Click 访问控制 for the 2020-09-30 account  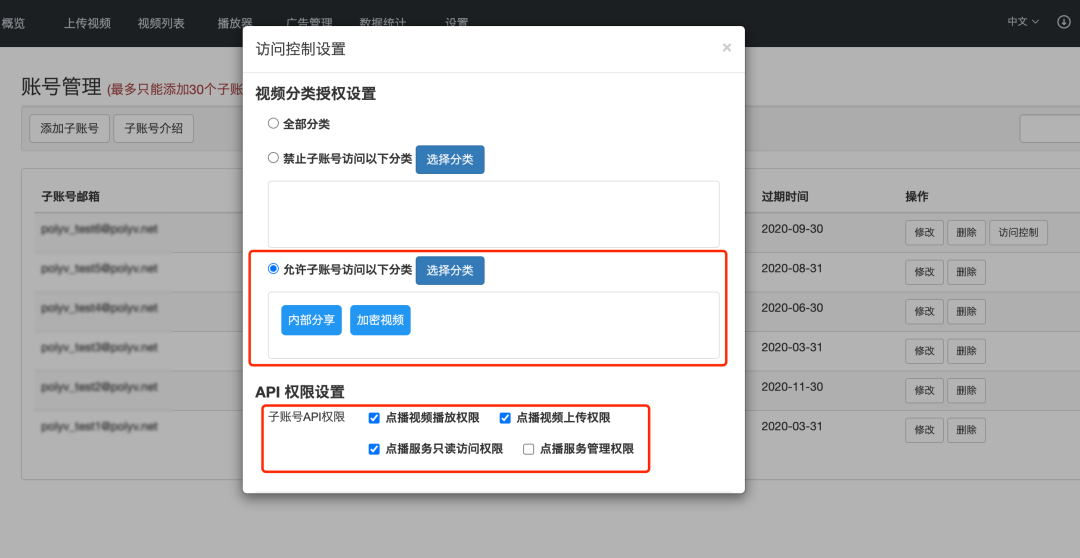coord(1019,233)
